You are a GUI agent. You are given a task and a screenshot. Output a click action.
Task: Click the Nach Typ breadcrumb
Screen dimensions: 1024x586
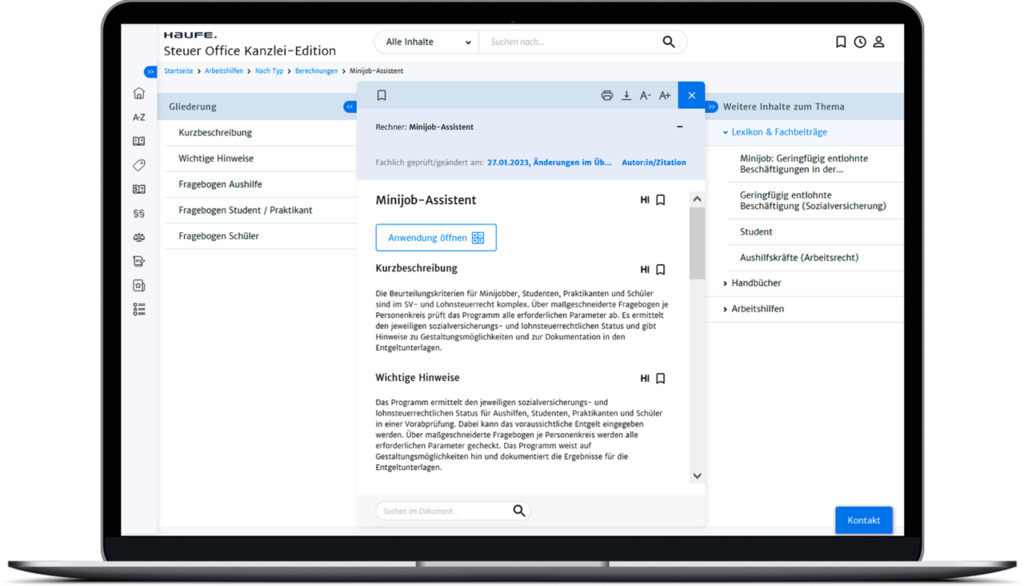(x=269, y=71)
